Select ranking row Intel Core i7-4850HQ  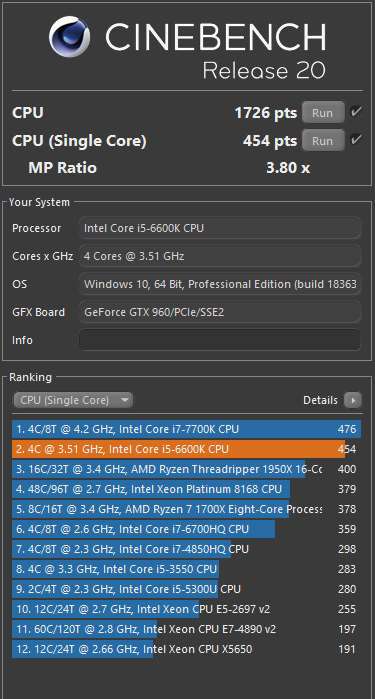[x=186, y=549]
